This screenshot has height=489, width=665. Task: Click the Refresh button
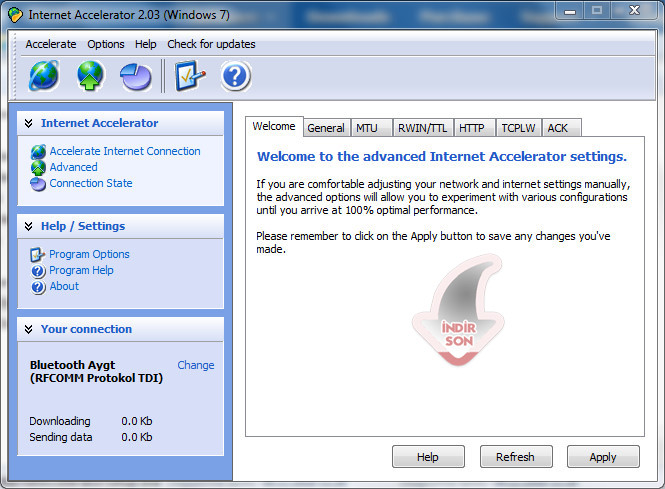click(x=516, y=457)
